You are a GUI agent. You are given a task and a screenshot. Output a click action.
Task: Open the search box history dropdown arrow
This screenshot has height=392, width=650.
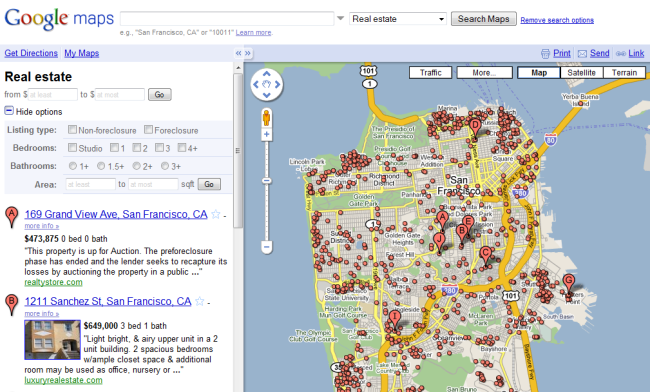tap(340, 18)
